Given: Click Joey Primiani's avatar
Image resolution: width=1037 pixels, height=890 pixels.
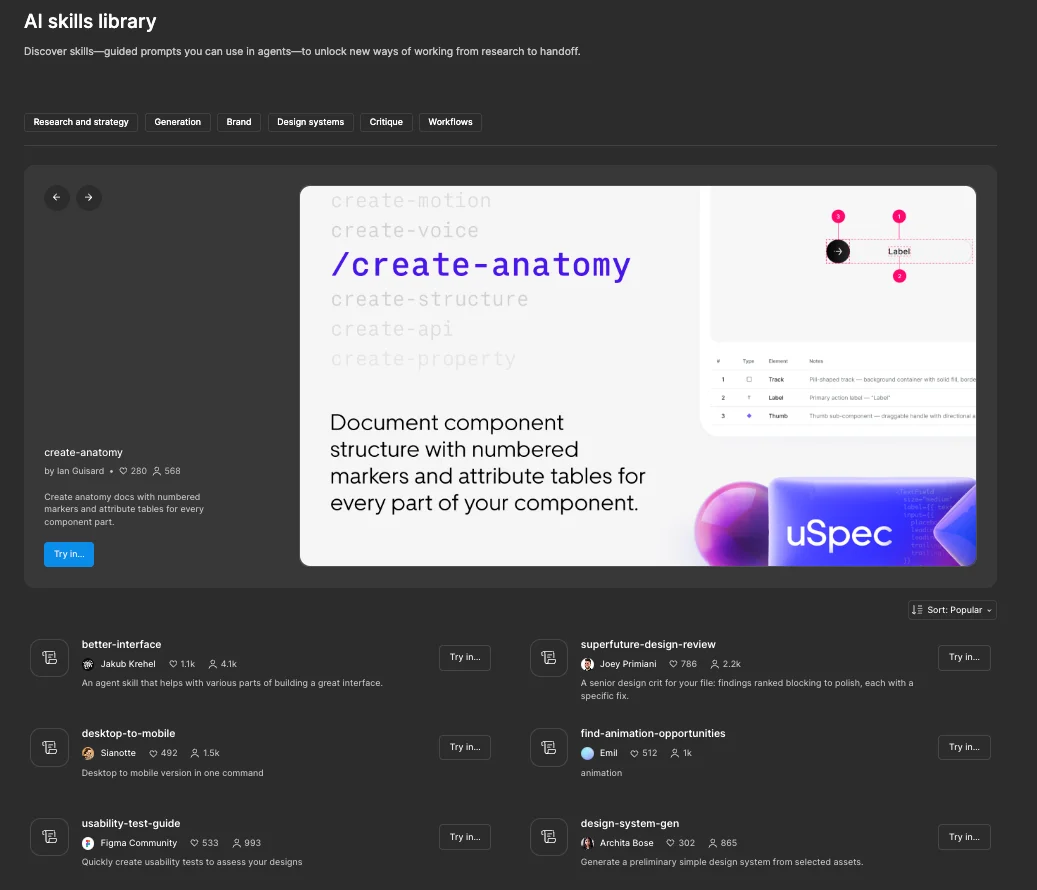Looking at the screenshot, I should point(587,664).
